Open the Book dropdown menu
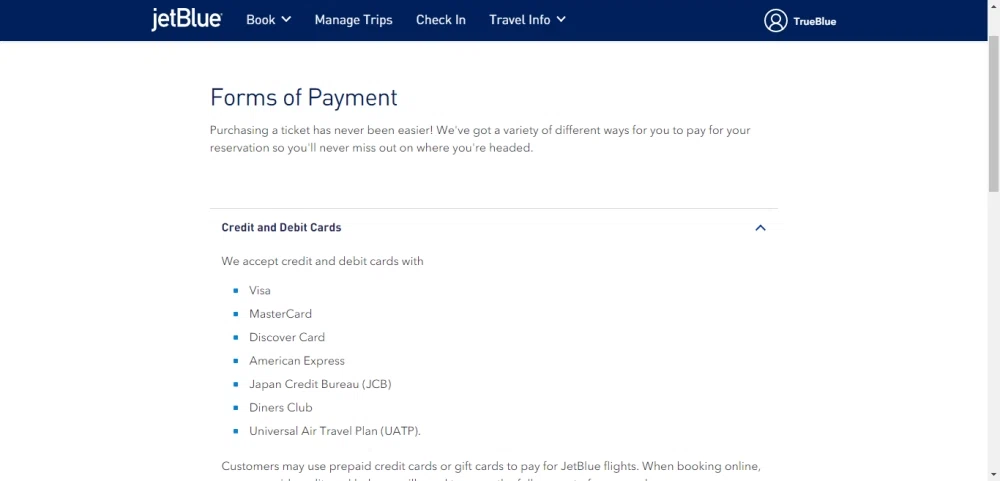The image size is (1000, 481). click(x=268, y=20)
